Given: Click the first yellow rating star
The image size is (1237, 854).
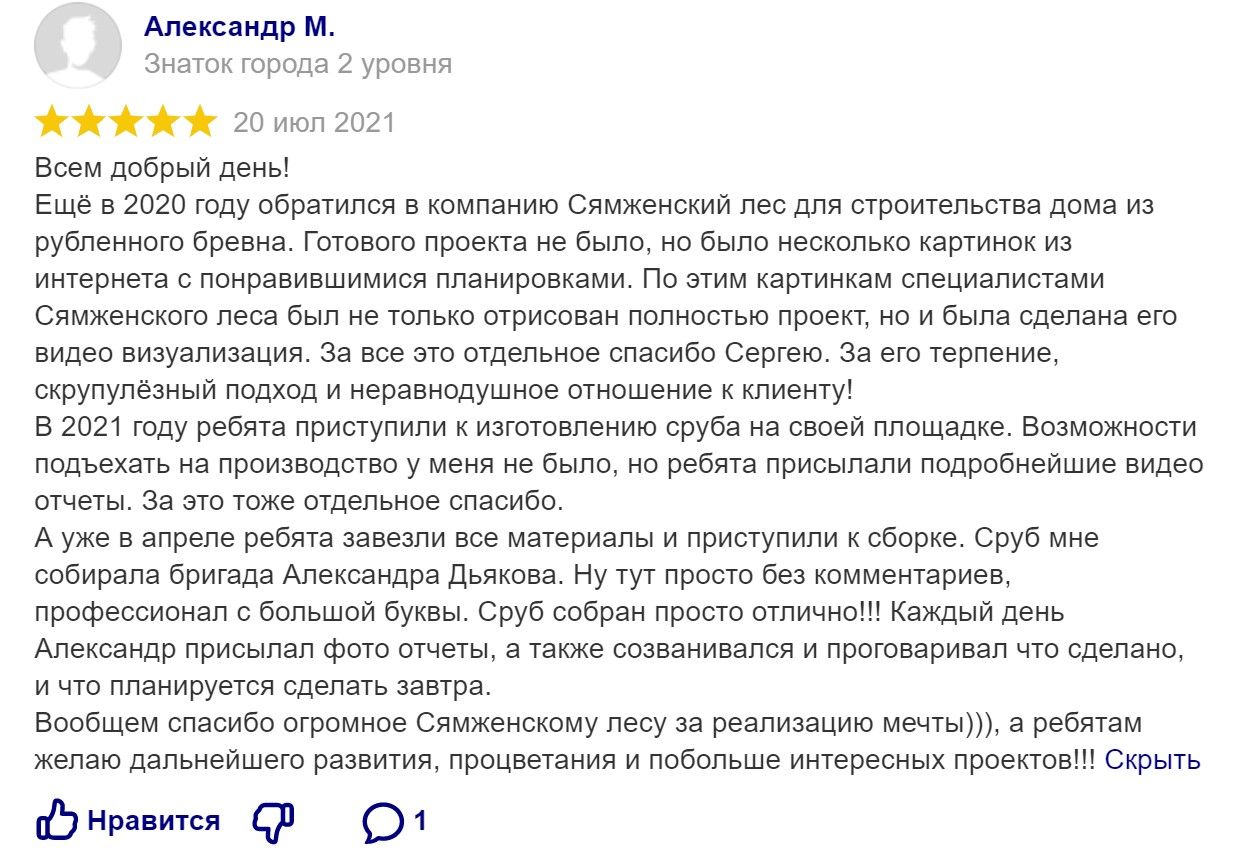Looking at the screenshot, I should point(53,122).
